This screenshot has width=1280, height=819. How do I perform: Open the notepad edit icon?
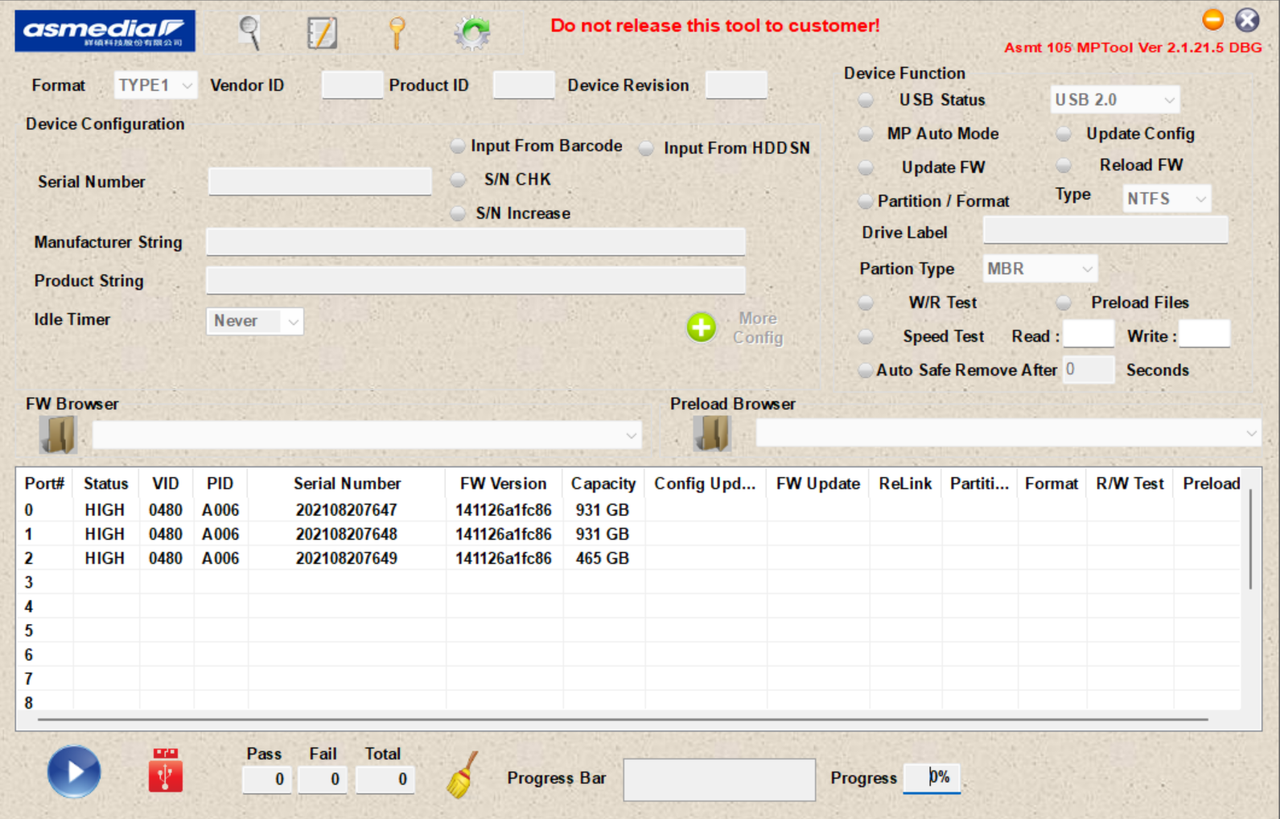coord(322,33)
